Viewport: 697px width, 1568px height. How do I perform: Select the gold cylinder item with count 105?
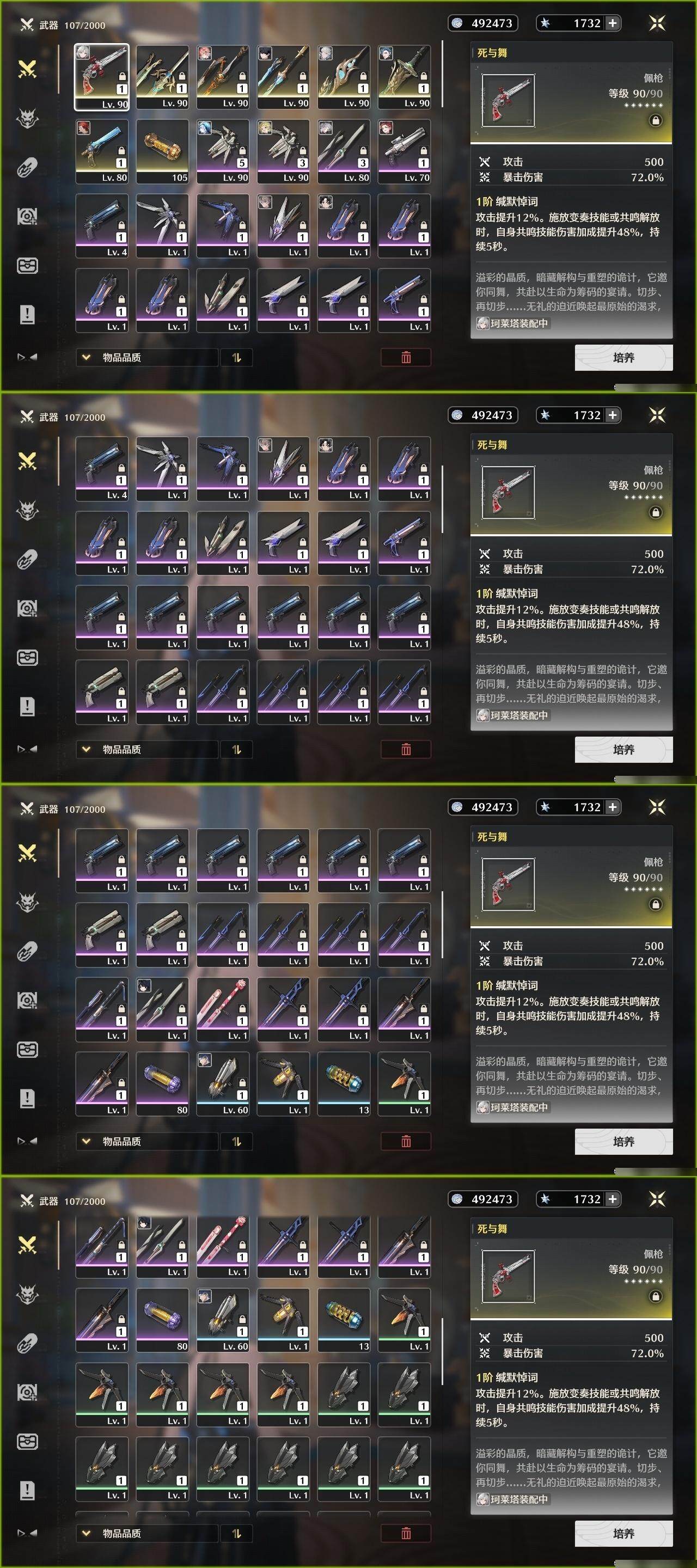coord(162,151)
